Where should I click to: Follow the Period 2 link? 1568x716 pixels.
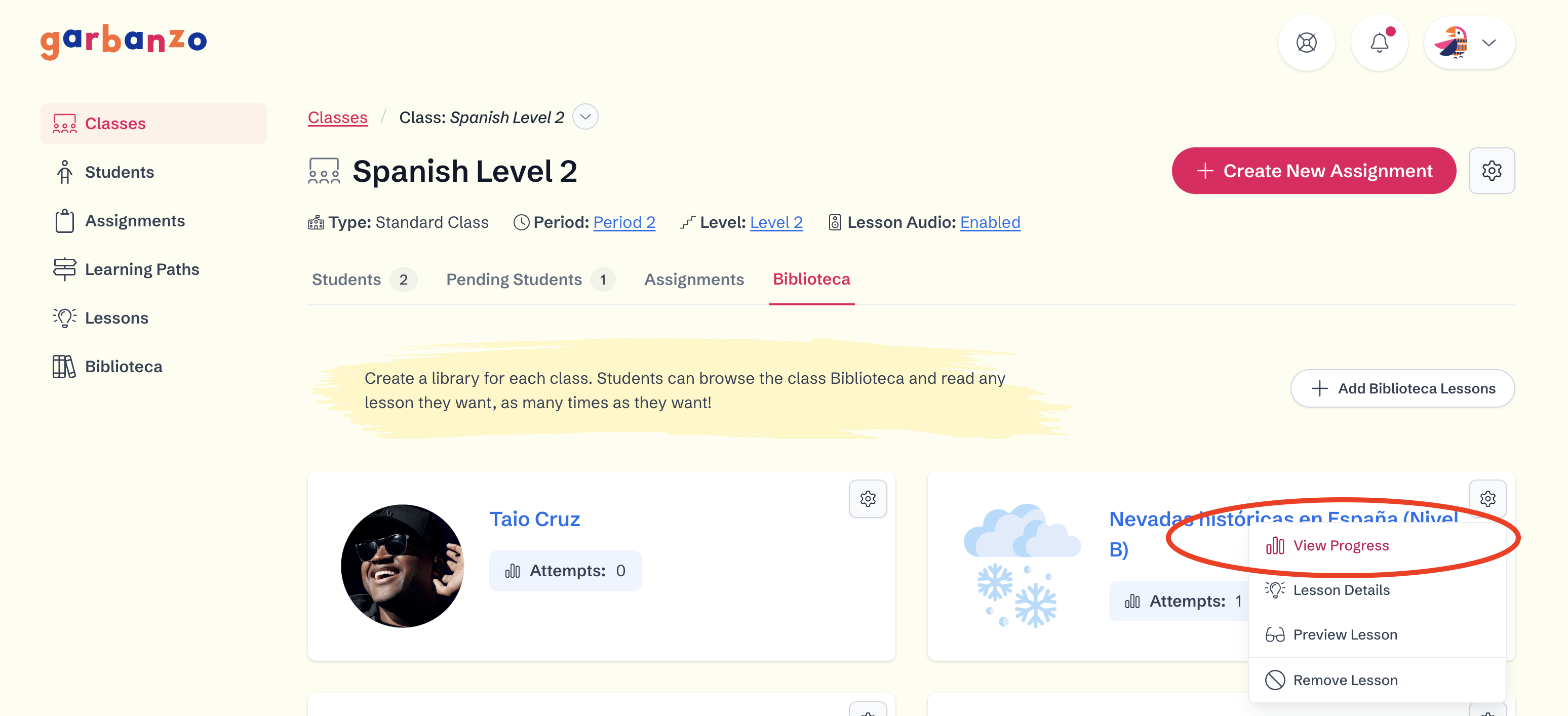point(624,222)
